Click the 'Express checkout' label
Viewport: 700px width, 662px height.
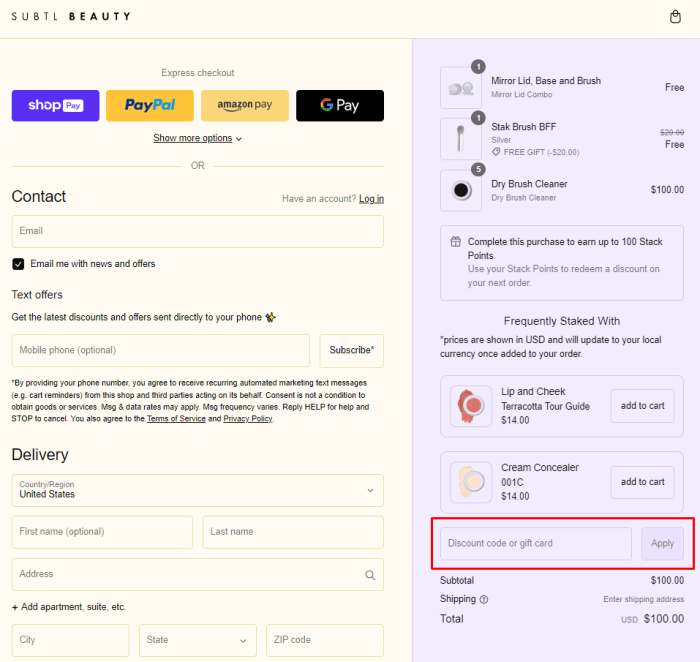(197, 73)
